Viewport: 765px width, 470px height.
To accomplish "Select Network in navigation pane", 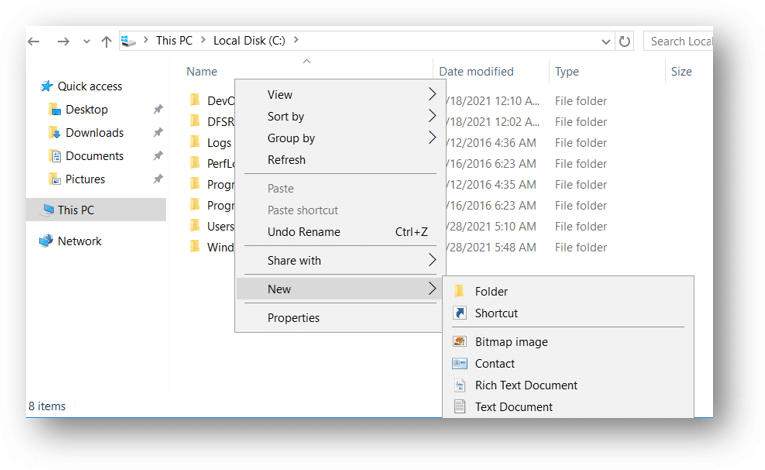I will [x=80, y=241].
